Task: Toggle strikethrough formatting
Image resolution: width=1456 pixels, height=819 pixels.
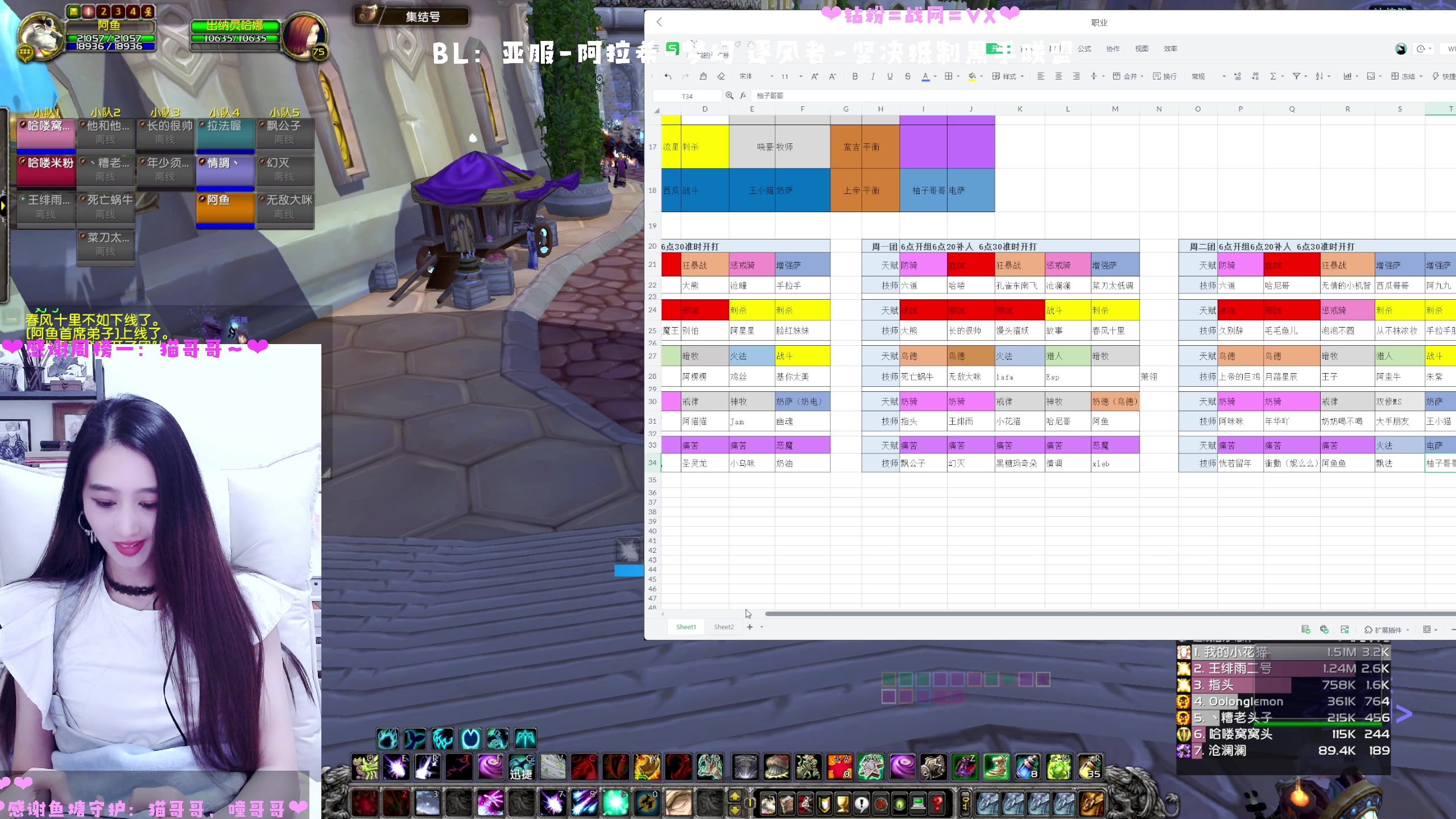Action: click(x=908, y=76)
